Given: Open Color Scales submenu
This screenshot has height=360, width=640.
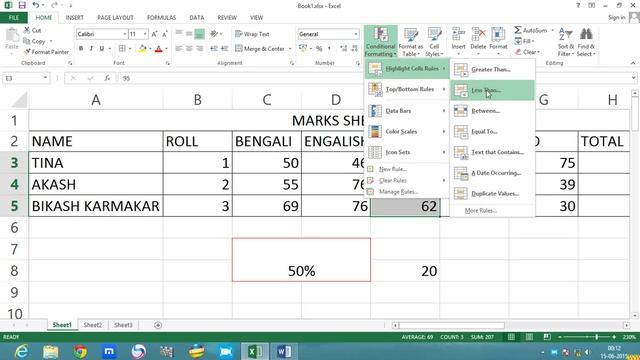Looking at the screenshot, I should 407,131.
